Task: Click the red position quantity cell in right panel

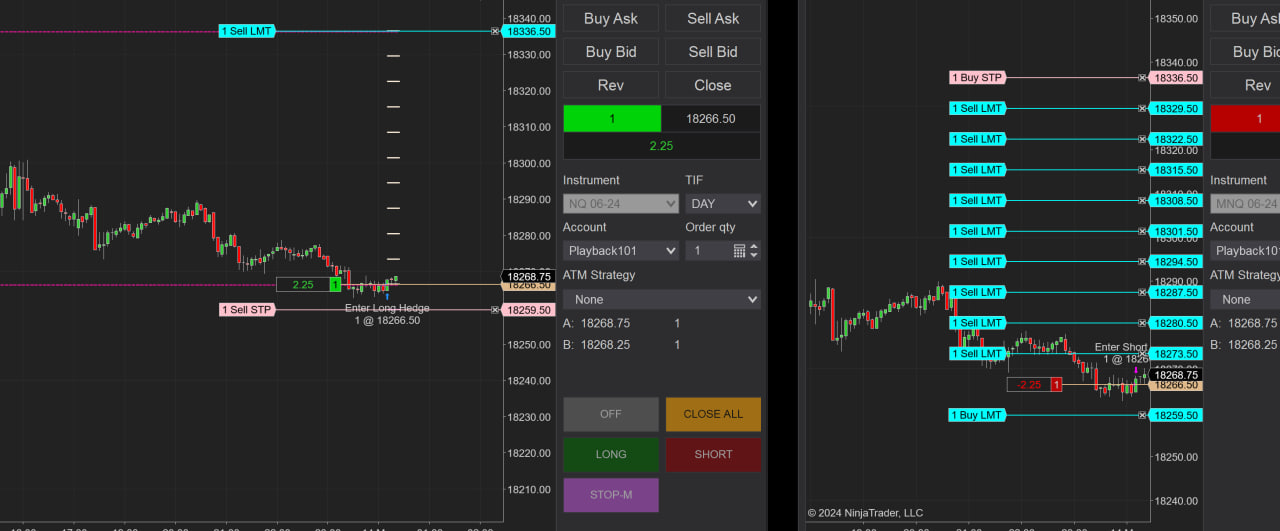Action: (x=1245, y=119)
